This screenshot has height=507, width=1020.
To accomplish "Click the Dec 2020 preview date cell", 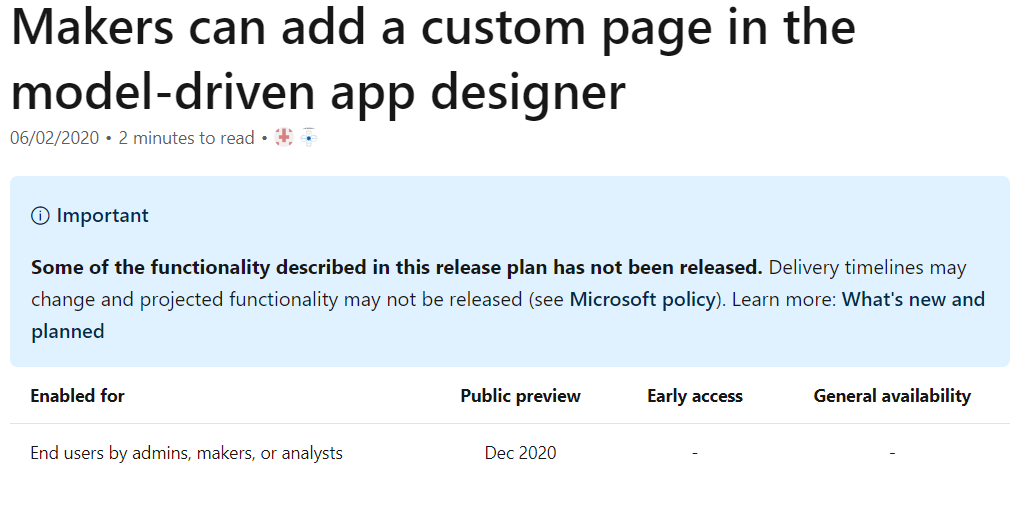I will [x=520, y=453].
